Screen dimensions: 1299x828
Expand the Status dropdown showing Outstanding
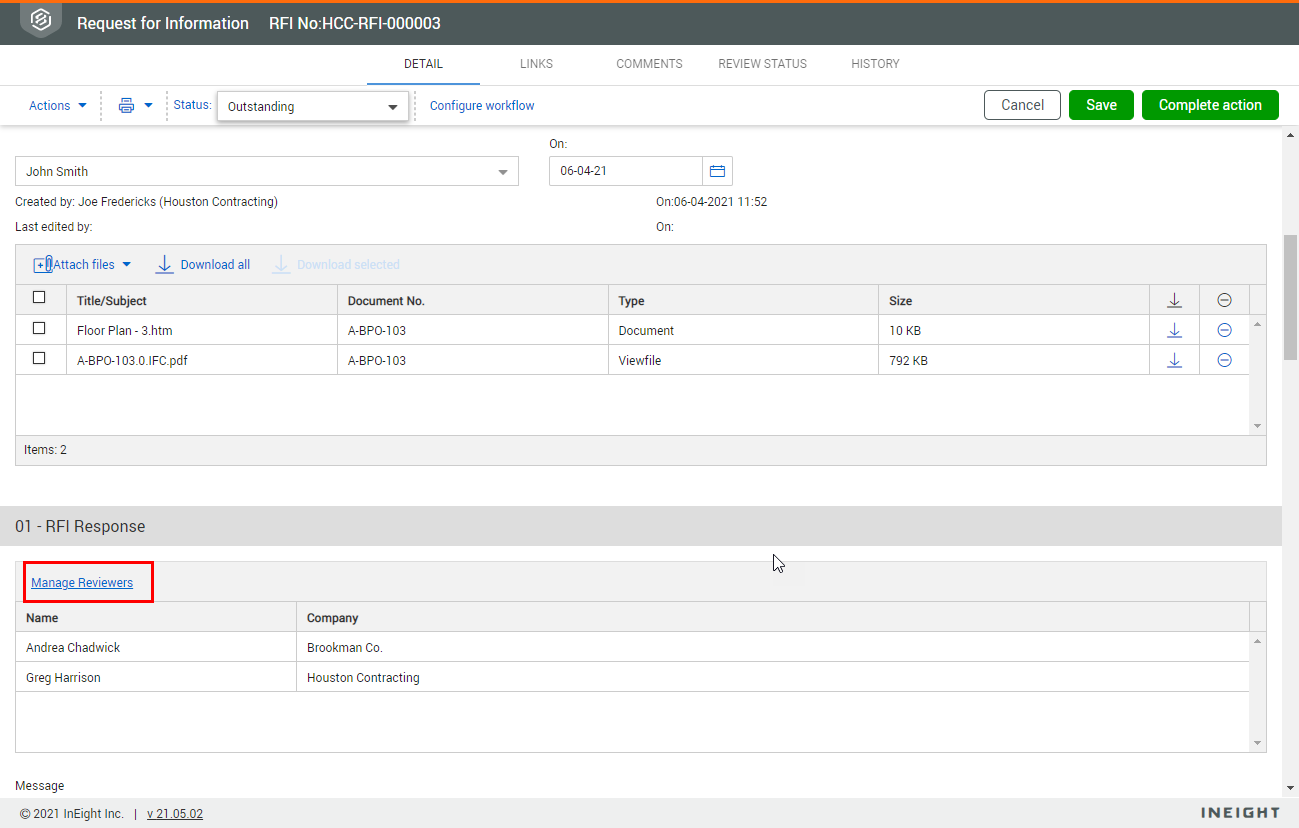coord(312,107)
